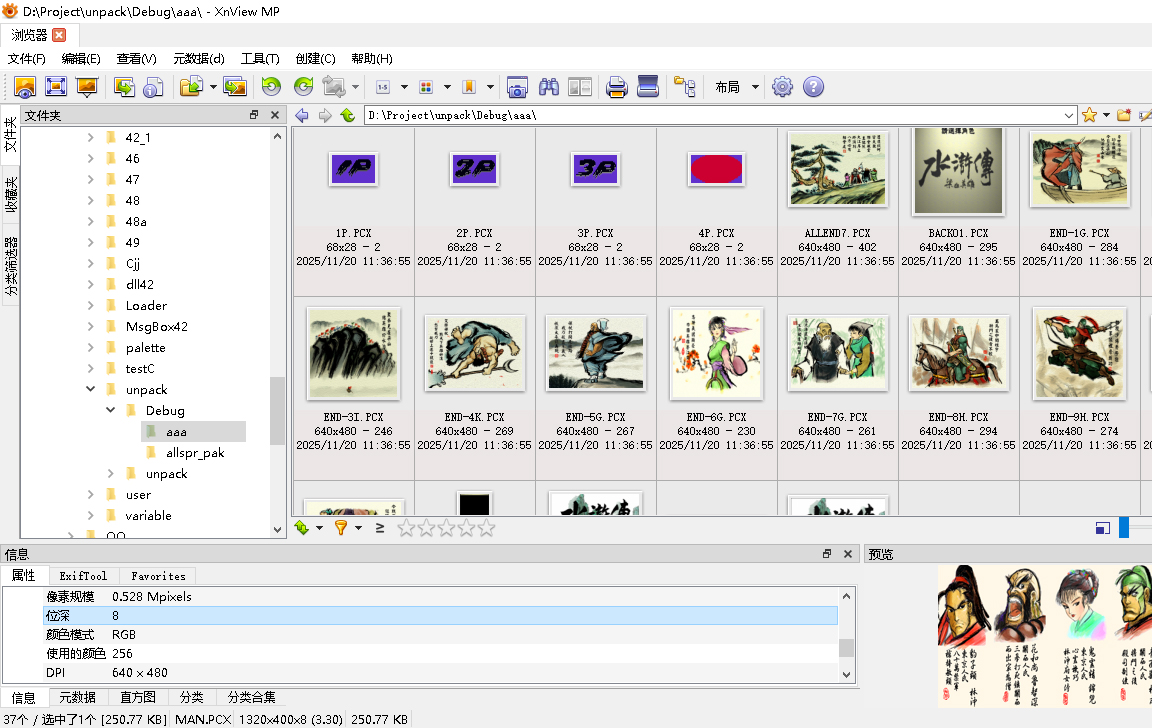Select the MsgBox42 folder
This screenshot has width=1152, height=728.
point(156,326)
